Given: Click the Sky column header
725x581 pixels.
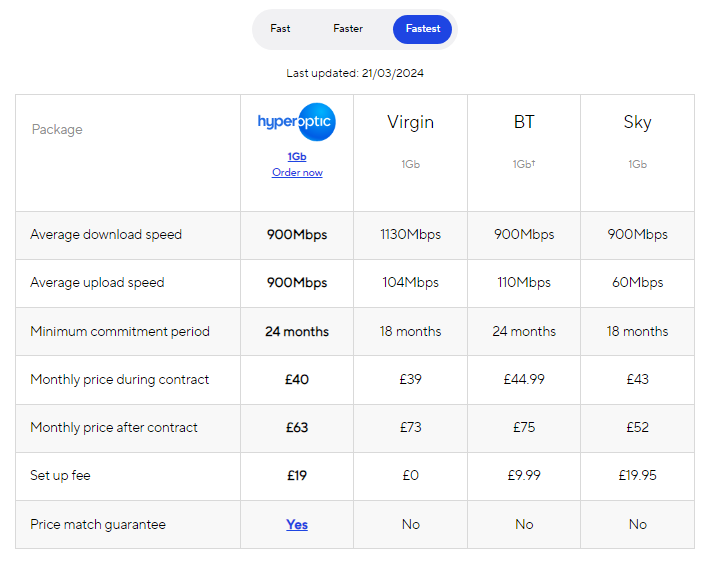Looking at the screenshot, I should [x=638, y=122].
